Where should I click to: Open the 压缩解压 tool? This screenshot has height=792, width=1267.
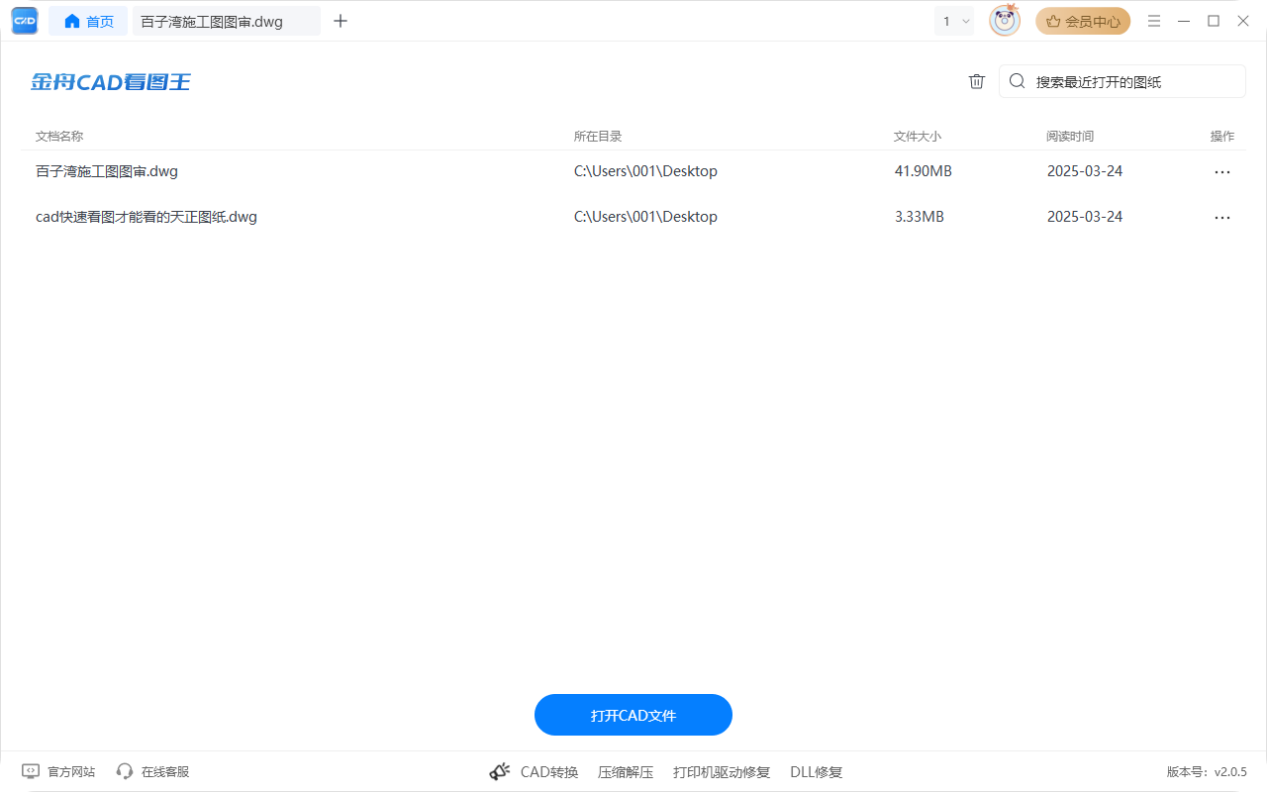coord(626,772)
